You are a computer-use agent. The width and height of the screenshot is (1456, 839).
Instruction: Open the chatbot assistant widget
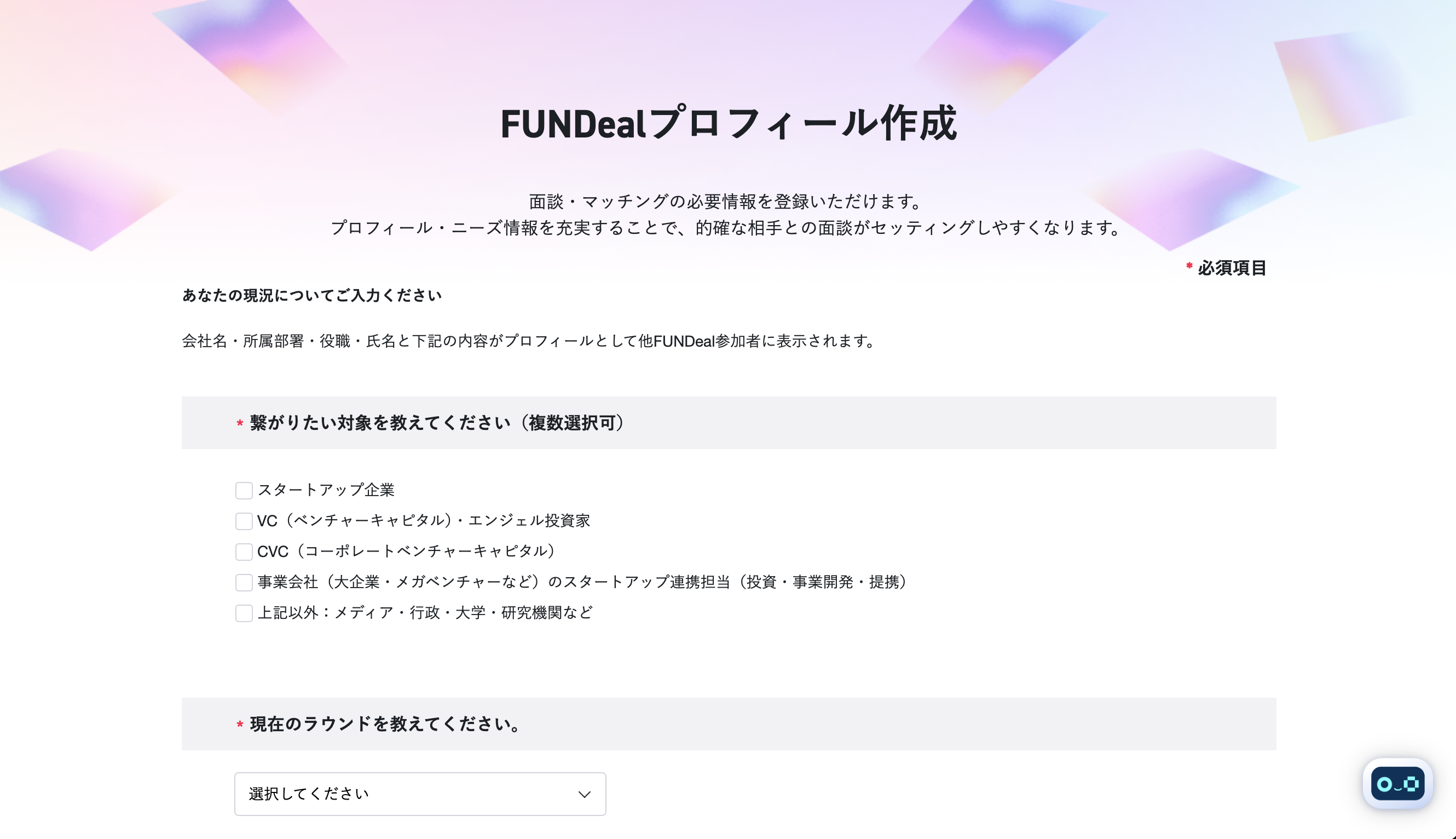(1397, 784)
